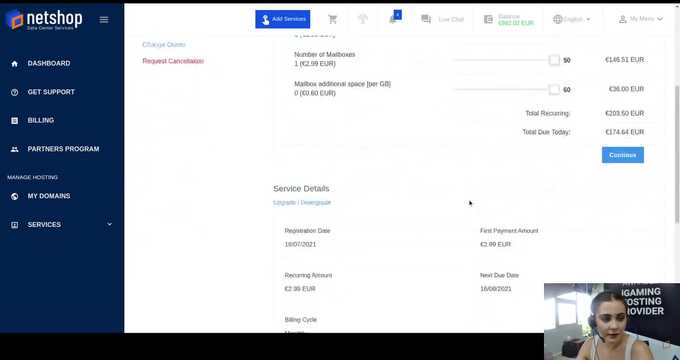Click the Continue button

623,155
